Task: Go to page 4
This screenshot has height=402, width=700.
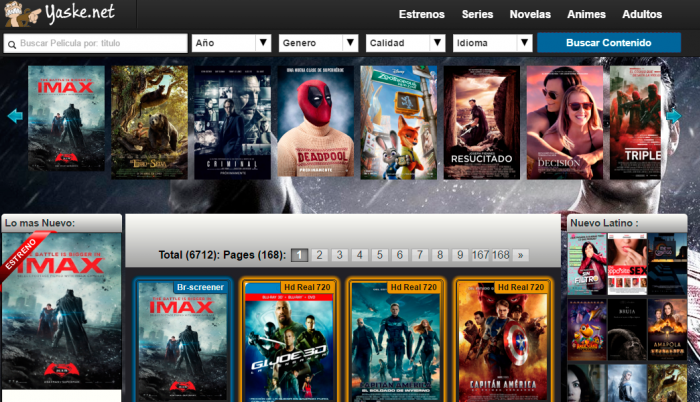Action: click(360, 255)
